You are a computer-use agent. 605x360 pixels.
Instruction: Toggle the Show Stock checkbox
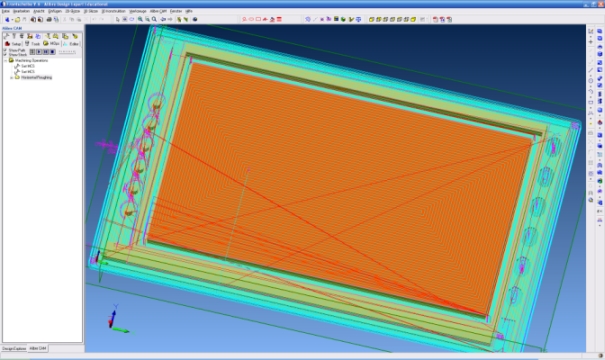tap(5, 54)
